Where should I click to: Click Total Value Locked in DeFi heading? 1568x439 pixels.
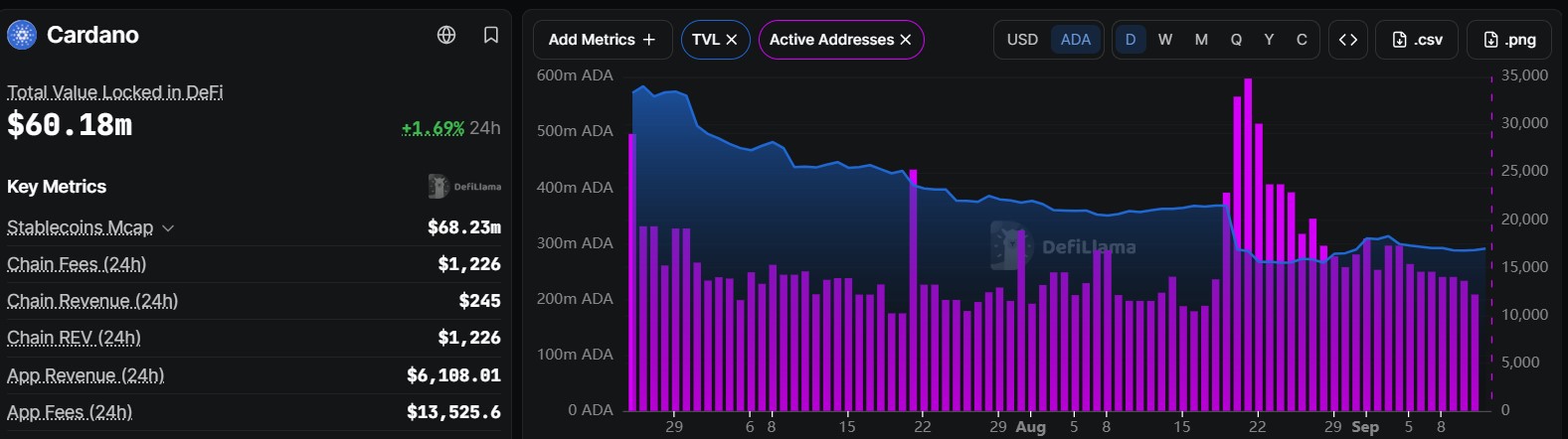[x=114, y=92]
